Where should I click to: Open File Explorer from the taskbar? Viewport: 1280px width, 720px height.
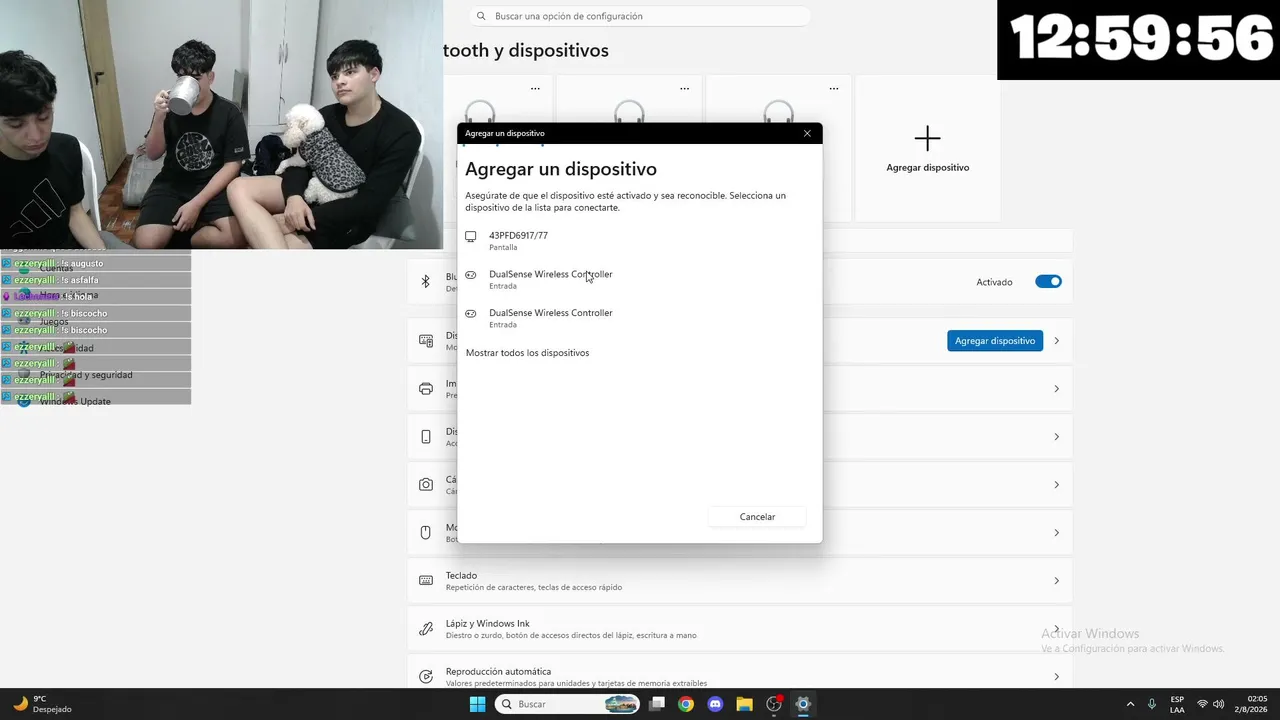744,704
